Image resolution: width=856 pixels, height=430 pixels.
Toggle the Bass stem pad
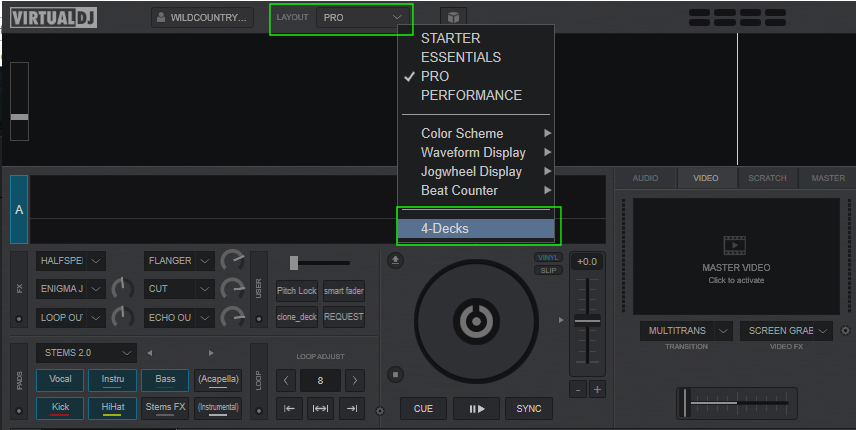[165, 380]
